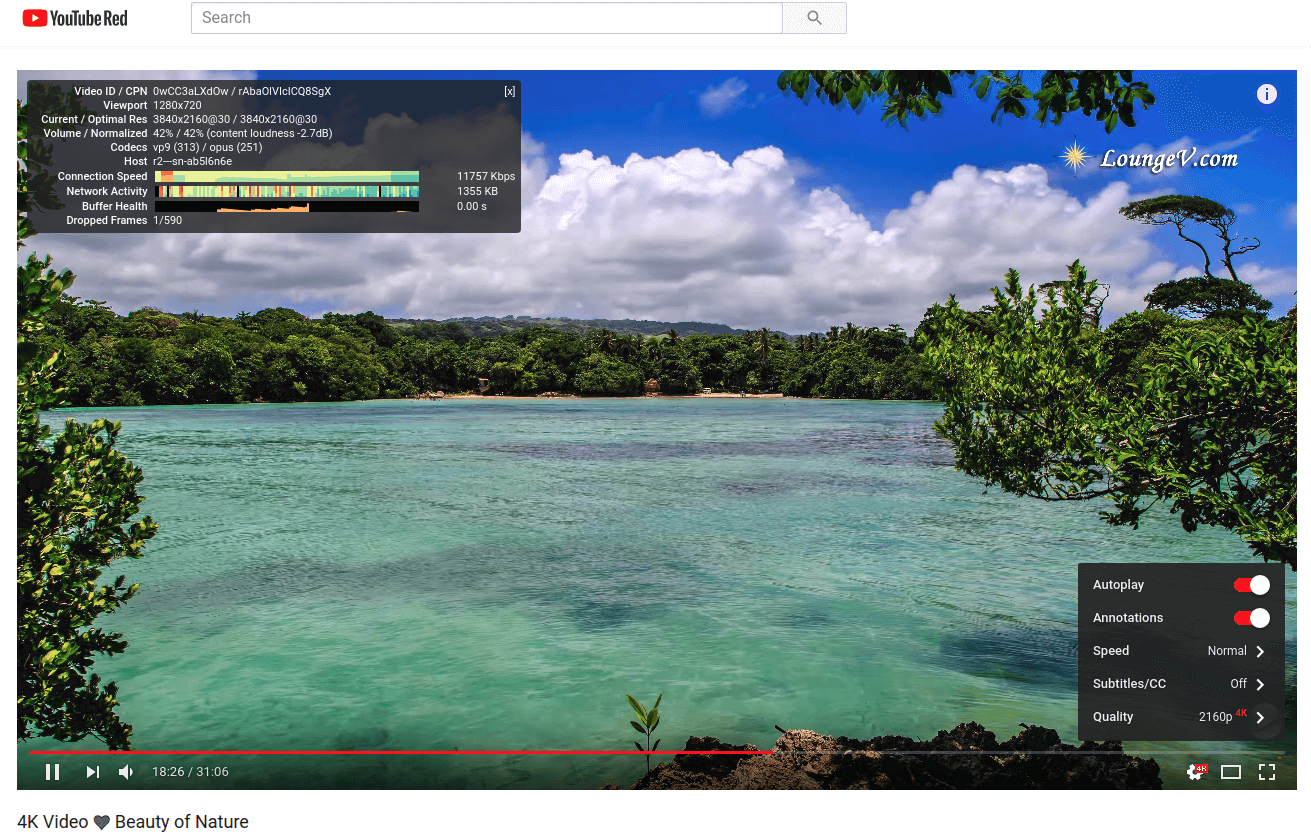Click the Speed label in settings

[x=1111, y=651]
